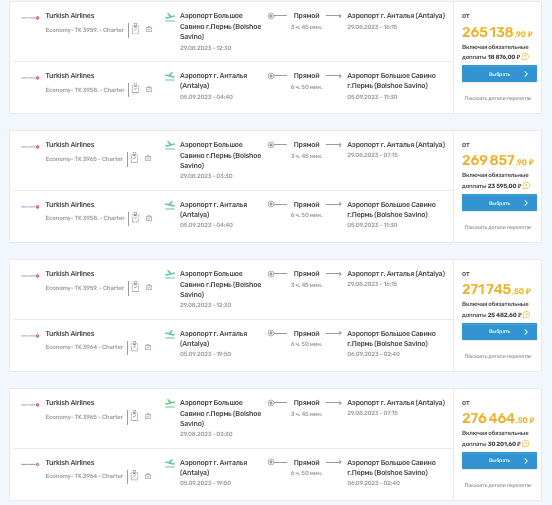552x505 pixels.
Task: Click destination "Аэропорт г. Анталья (Antalya)" in the 276 464,50 ₽ outbound leg
Action: (396, 403)
